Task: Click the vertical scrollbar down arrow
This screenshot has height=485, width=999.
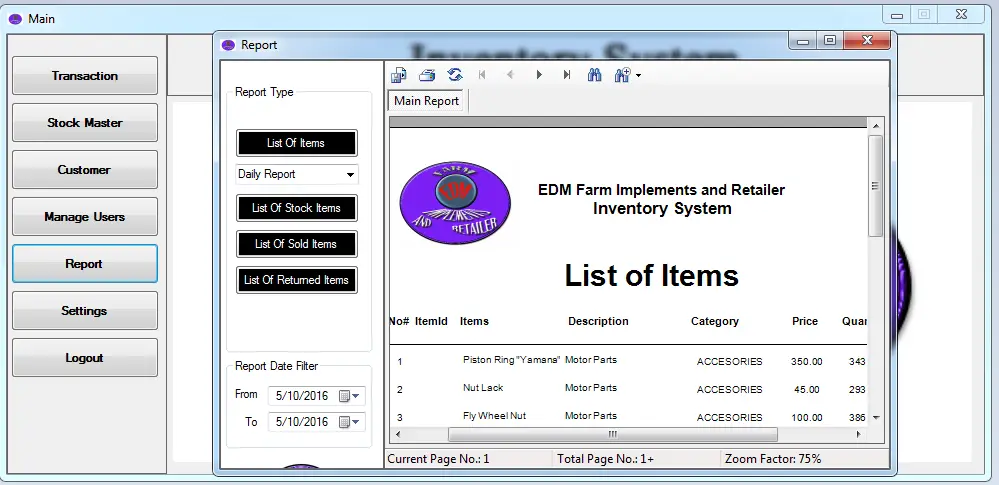Action: click(x=875, y=418)
